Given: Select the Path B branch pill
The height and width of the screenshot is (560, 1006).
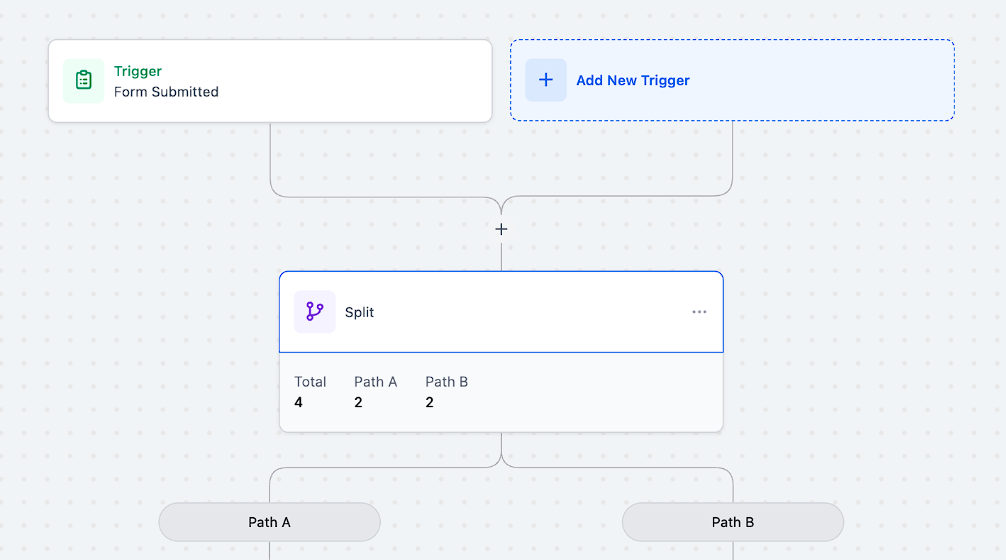Looking at the screenshot, I should [733, 522].
